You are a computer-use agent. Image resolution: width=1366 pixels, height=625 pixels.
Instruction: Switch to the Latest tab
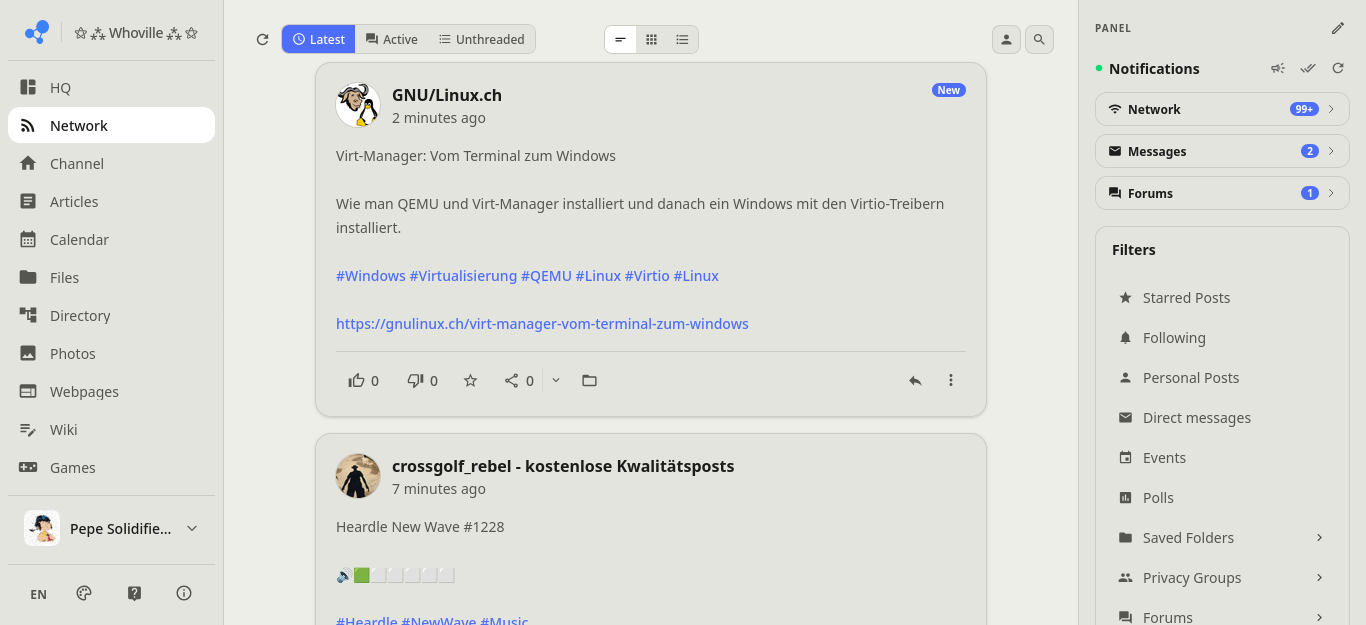point(318,39)
